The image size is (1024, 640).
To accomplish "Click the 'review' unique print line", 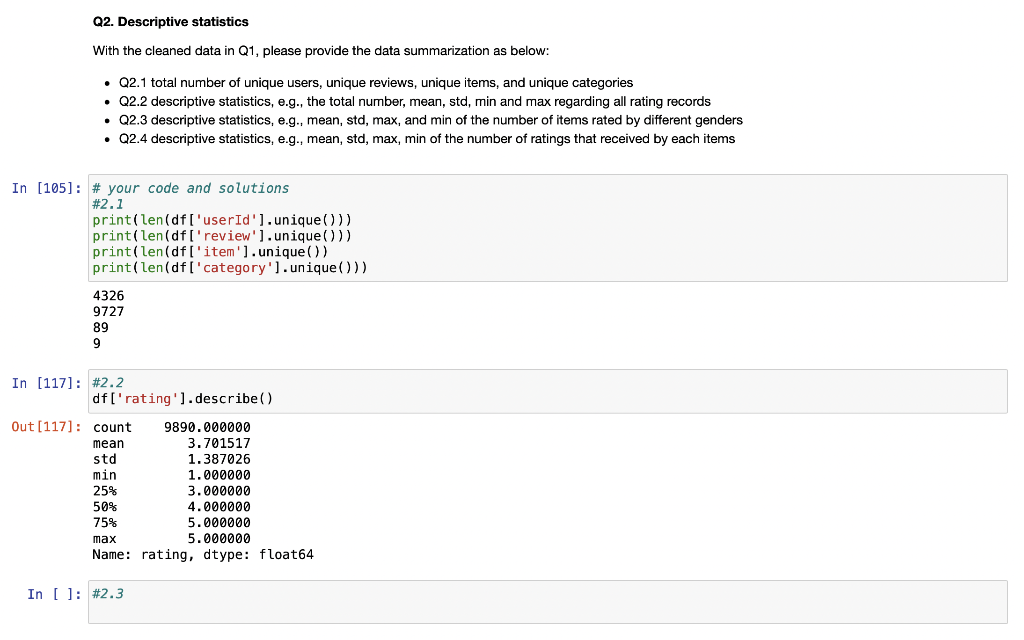I will (x=222, y=236).
